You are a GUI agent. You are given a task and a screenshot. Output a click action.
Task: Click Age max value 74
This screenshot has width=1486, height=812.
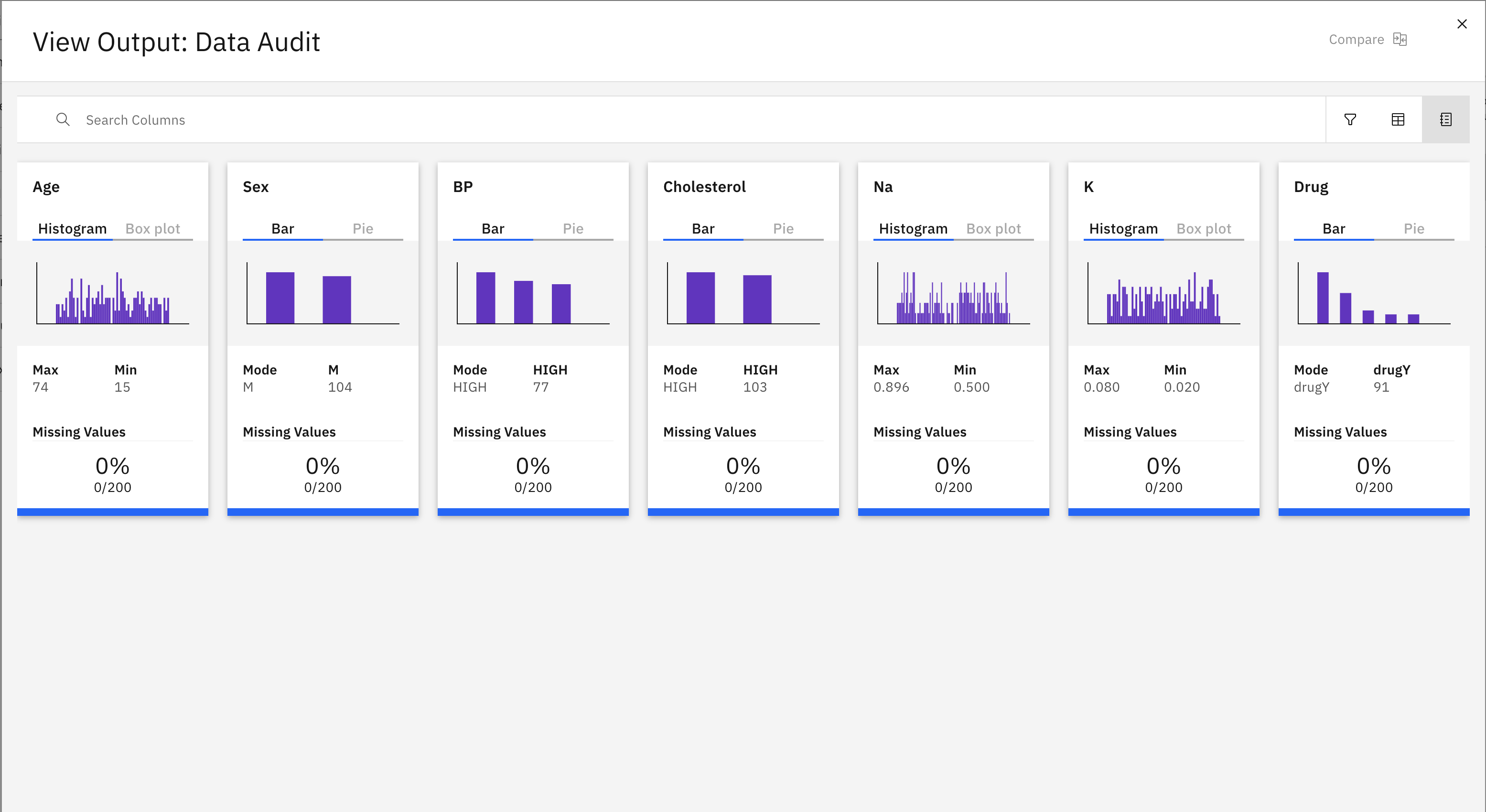[41, 387]
